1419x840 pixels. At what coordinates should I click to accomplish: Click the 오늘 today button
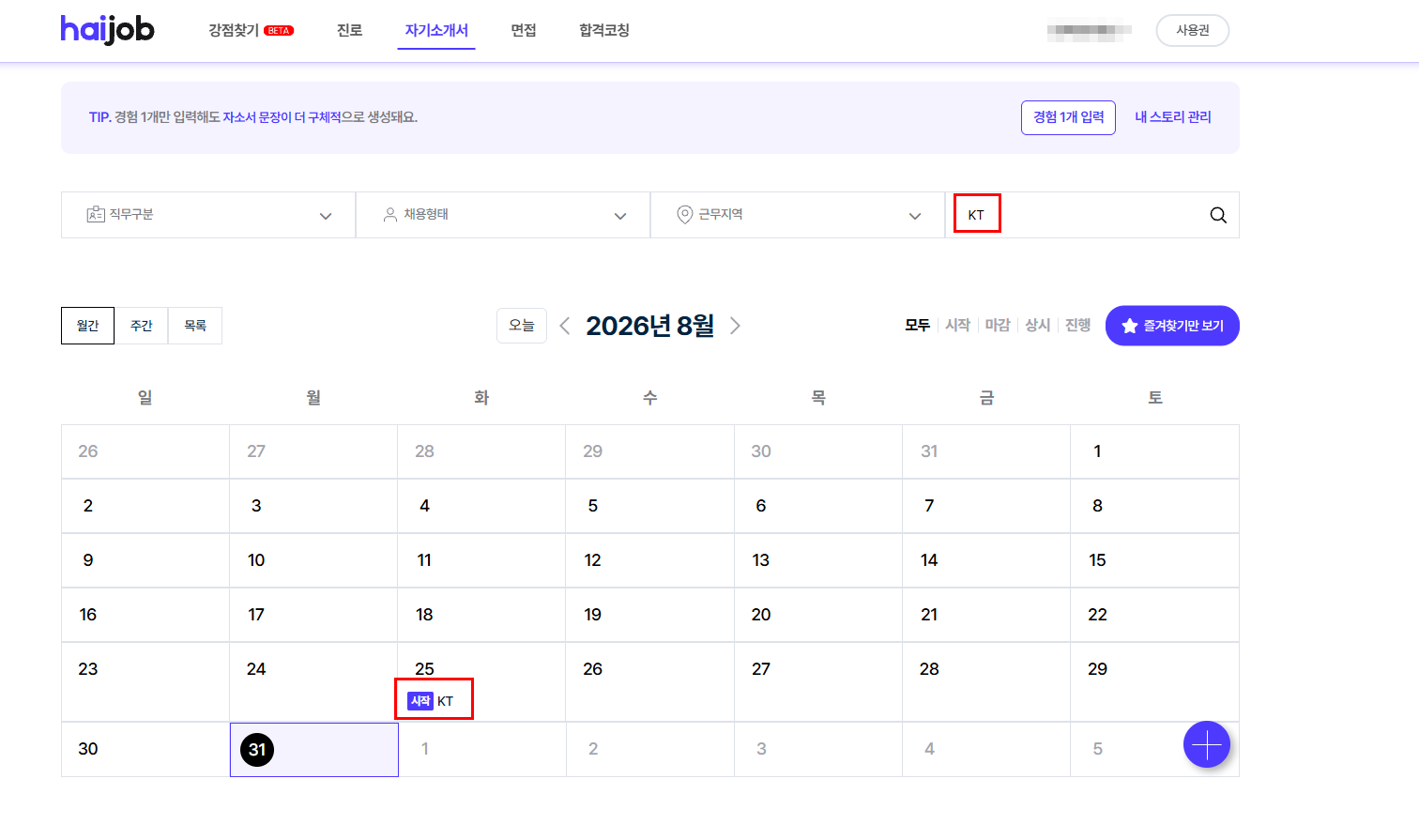(522, 326)
